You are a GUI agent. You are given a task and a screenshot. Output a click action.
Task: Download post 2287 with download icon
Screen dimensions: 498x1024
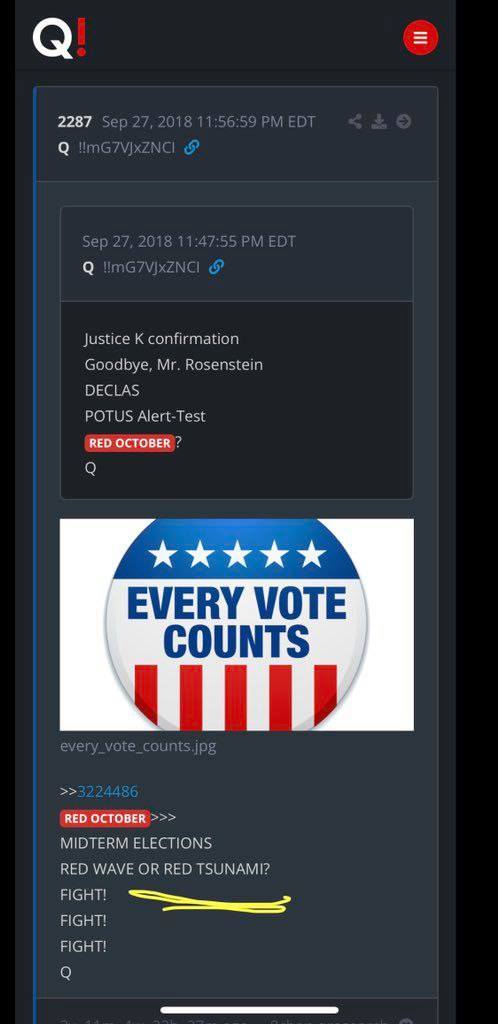379,121
